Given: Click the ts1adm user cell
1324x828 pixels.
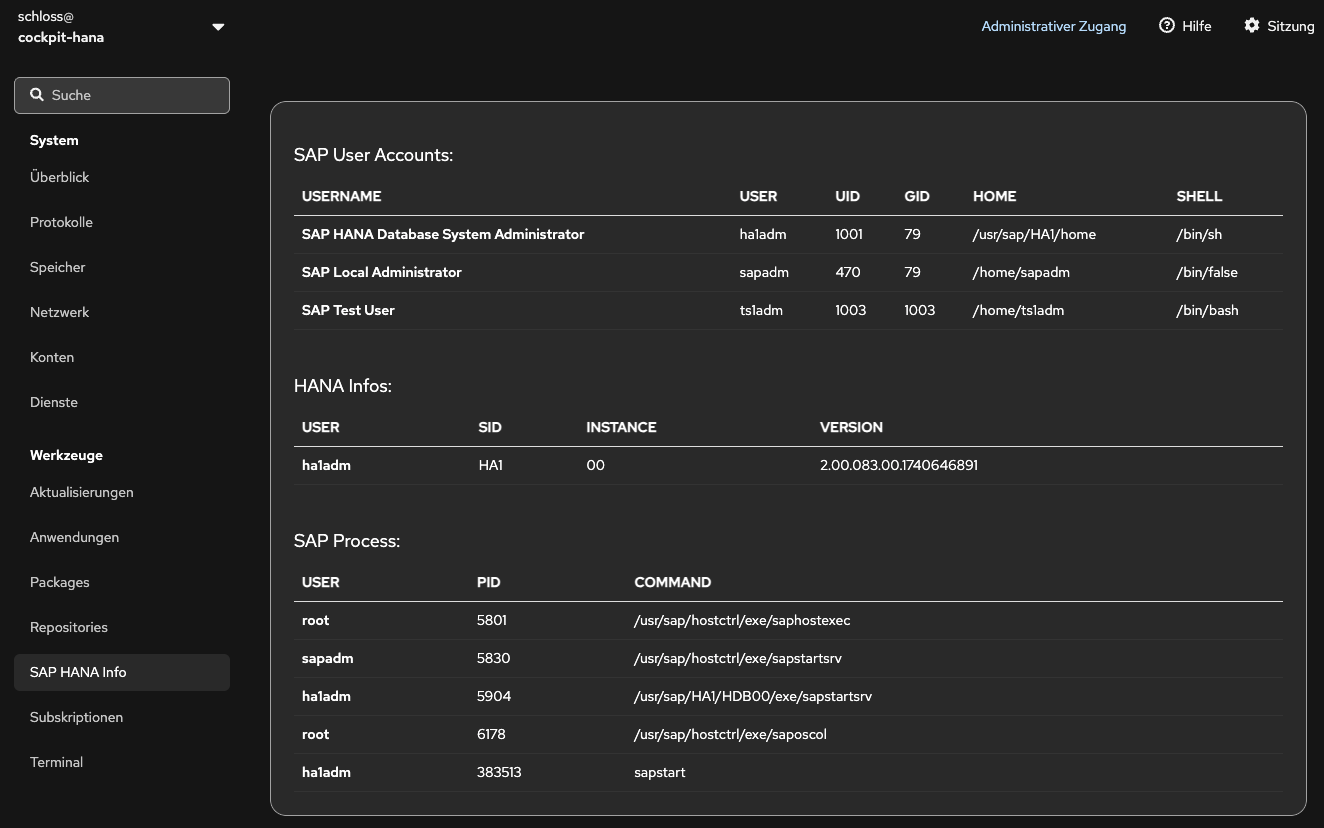Looking at the screenshot, I should pyautogui.click(x=761, y=310).
